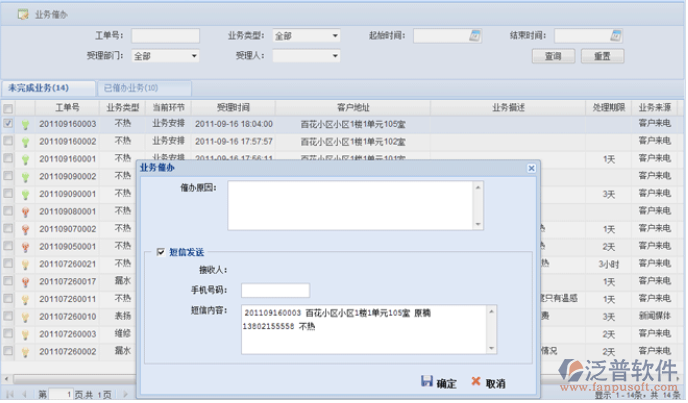Click the yellow bulb icon for row 201107260011

pos(25,300)
